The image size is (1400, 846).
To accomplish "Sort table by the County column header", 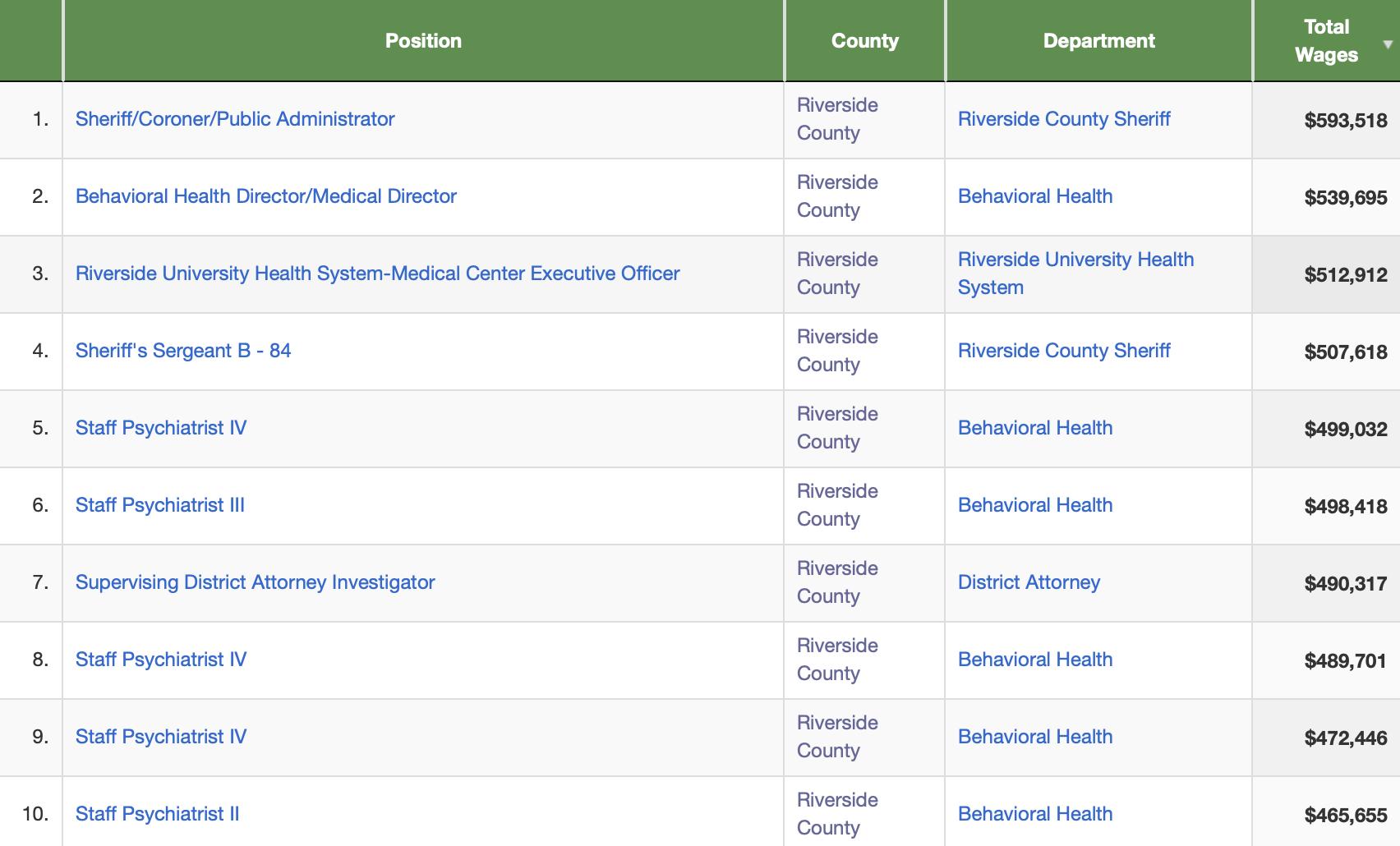I will (864, 41).
